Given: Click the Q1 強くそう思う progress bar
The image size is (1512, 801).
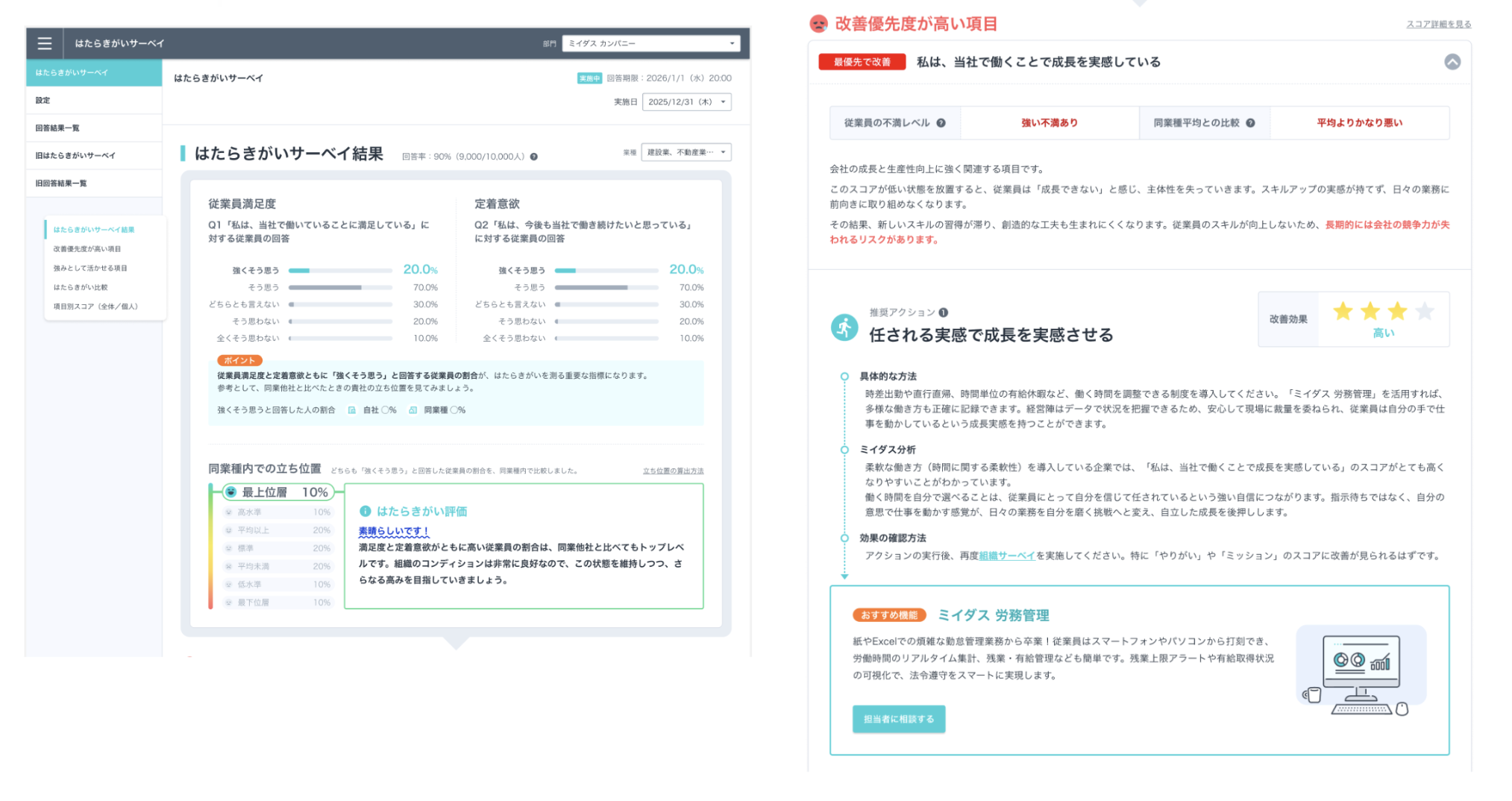Looking at the screenshot, I should (340, 270).
